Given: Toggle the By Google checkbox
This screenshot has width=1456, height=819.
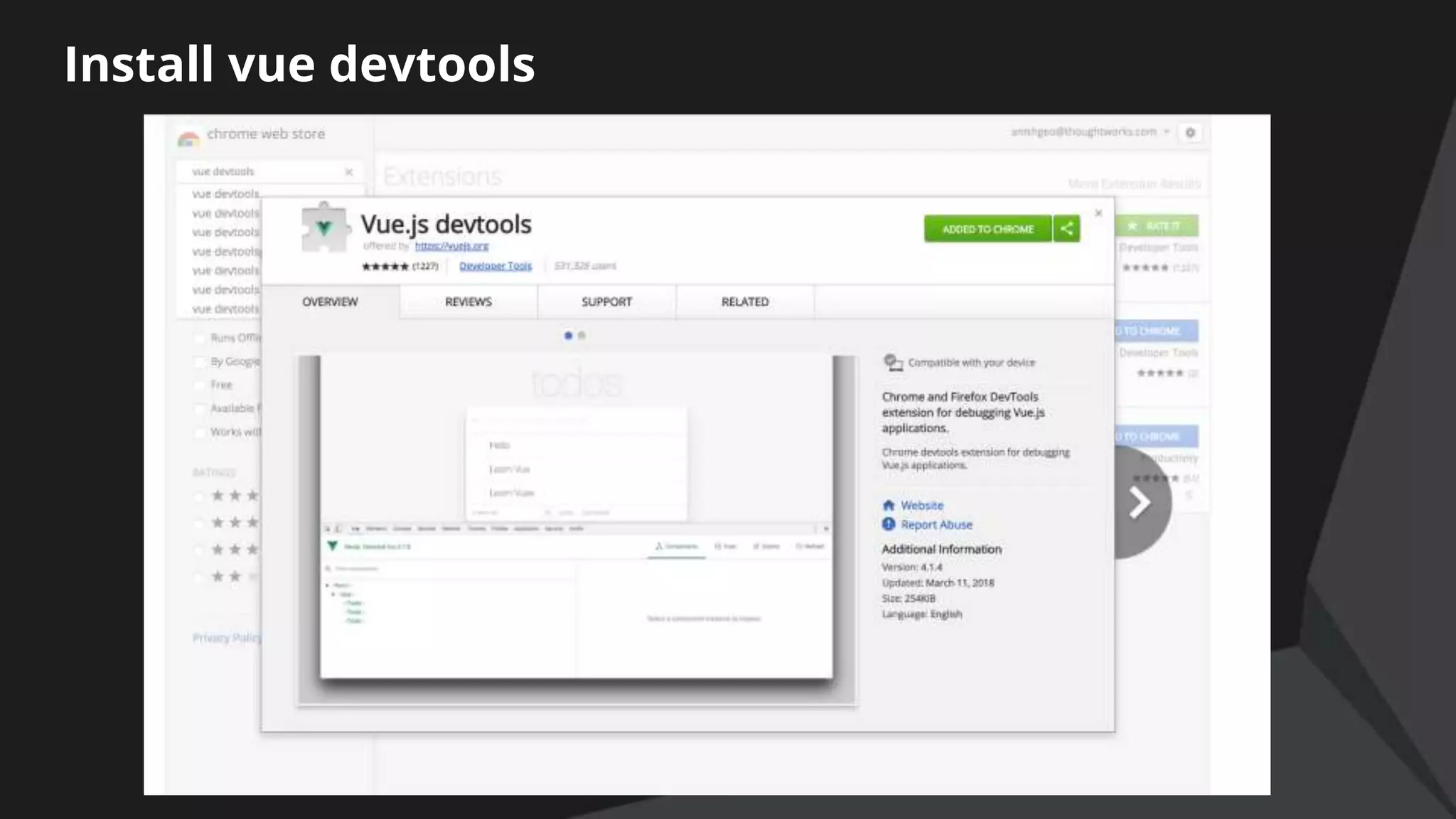Looking at the screenshot, I should click(x=200, y=362).
